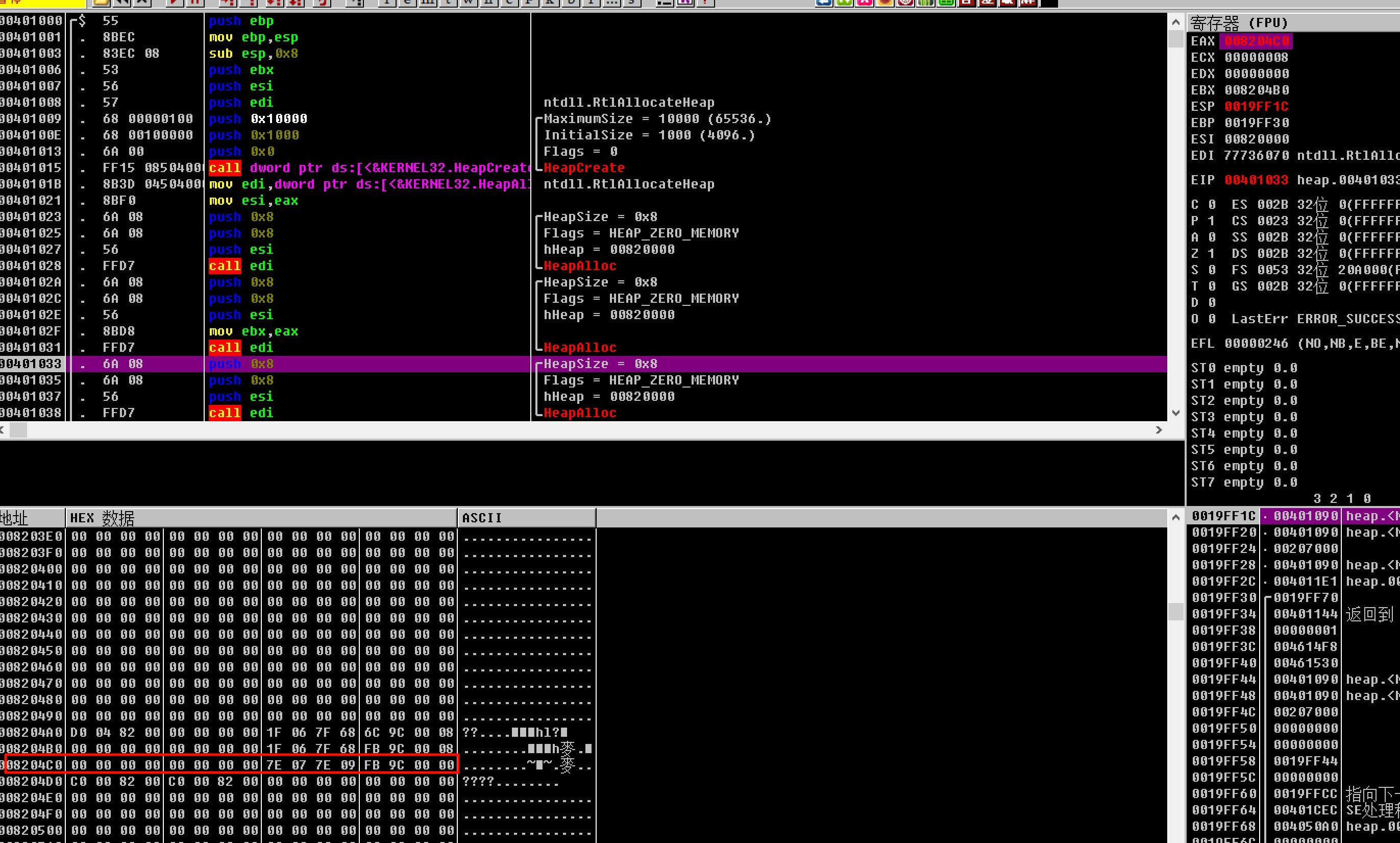Select the C flag value
Image resolution: width=1400 pixels, height=843 pixels.
(1212, 205)
